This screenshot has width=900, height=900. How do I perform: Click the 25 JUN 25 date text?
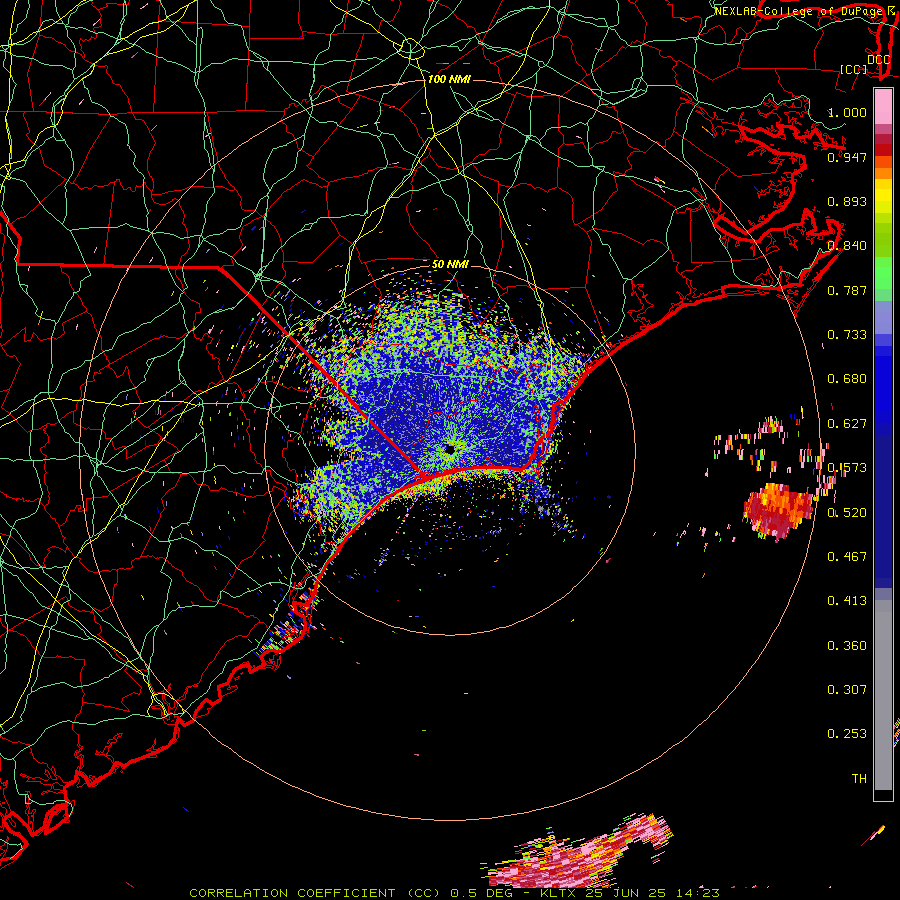[x=626, y=893]
